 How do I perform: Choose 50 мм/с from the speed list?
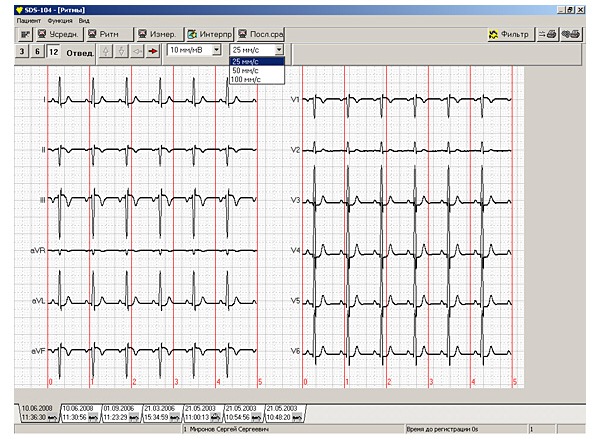pos(246,70)
